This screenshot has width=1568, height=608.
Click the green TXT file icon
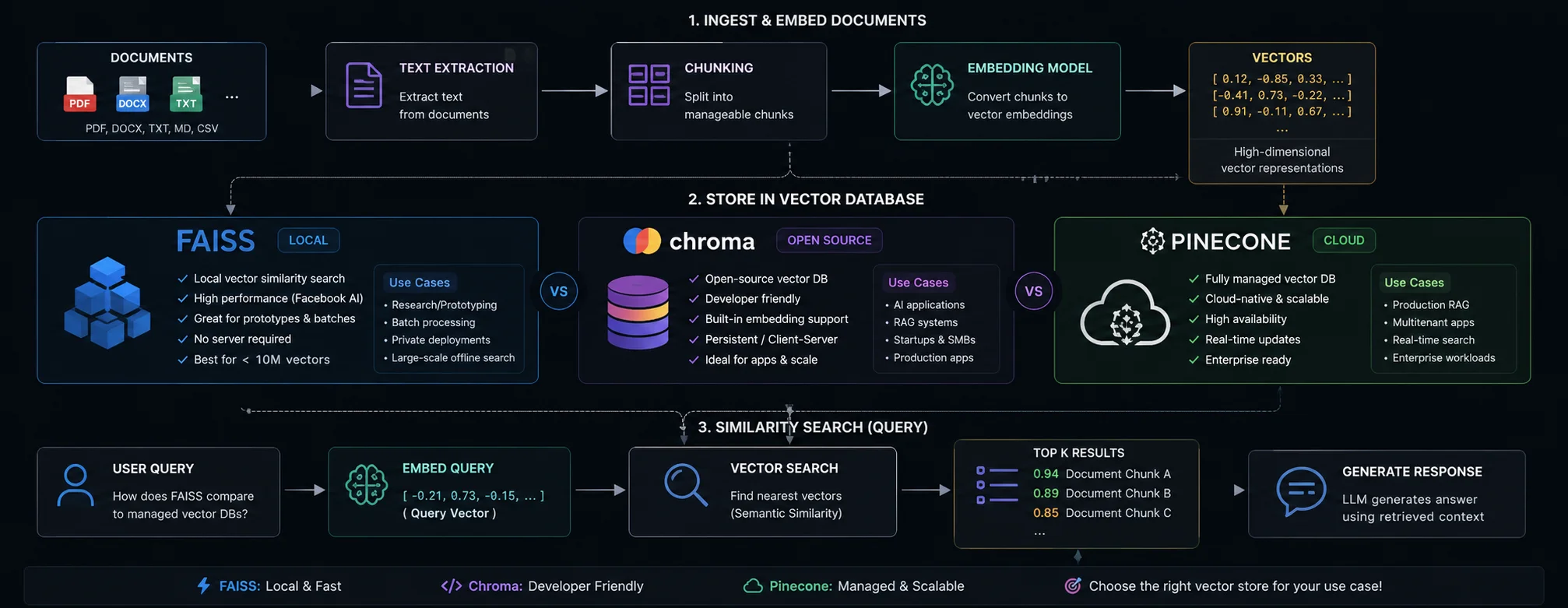(x=186, y=94)
